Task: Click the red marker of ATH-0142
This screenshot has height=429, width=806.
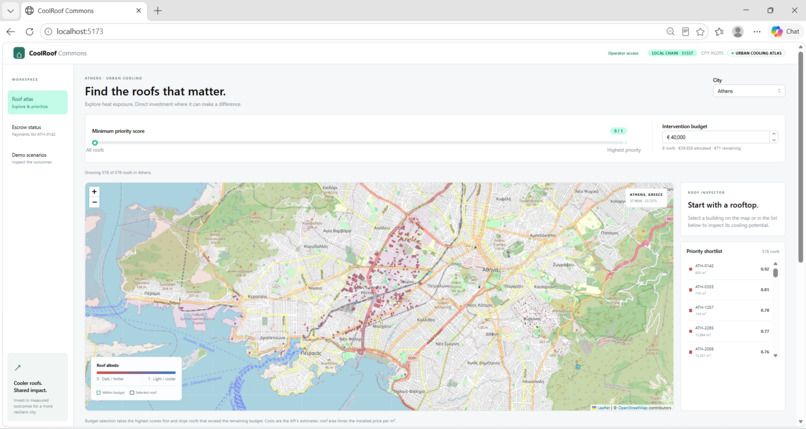Action: tap(690, 269)
